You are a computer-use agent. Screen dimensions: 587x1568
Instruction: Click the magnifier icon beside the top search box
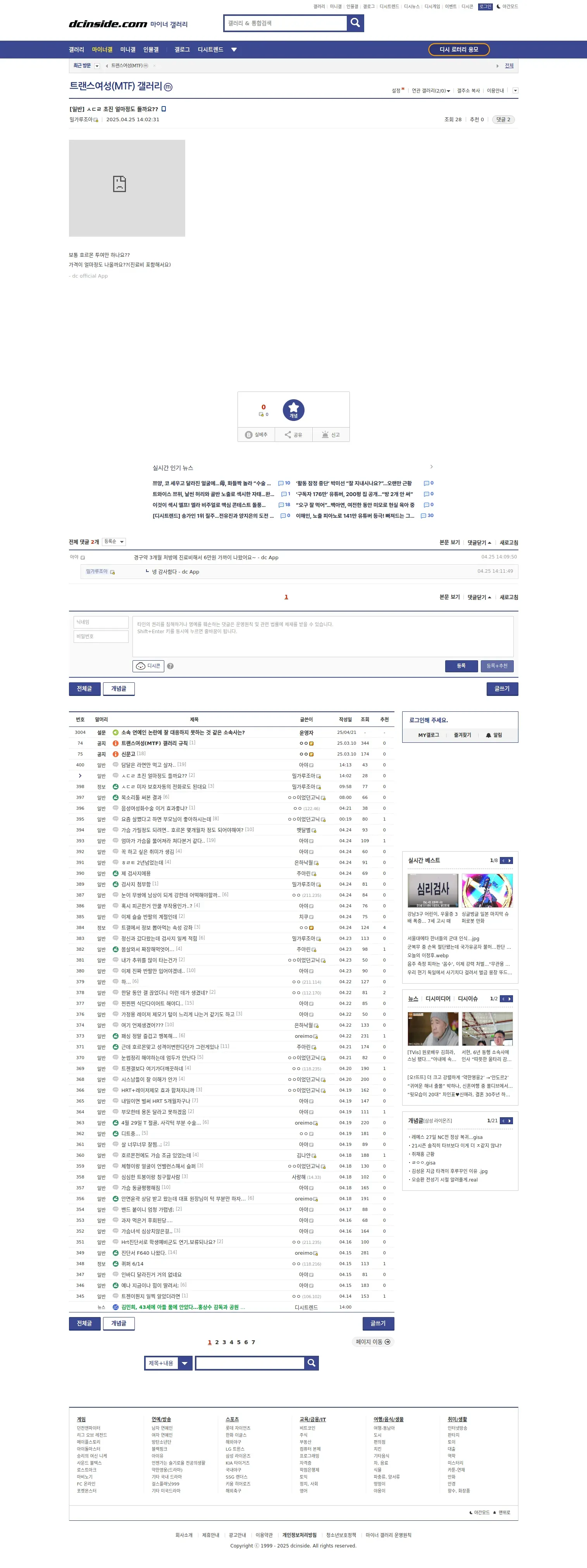tap(355, 23)
